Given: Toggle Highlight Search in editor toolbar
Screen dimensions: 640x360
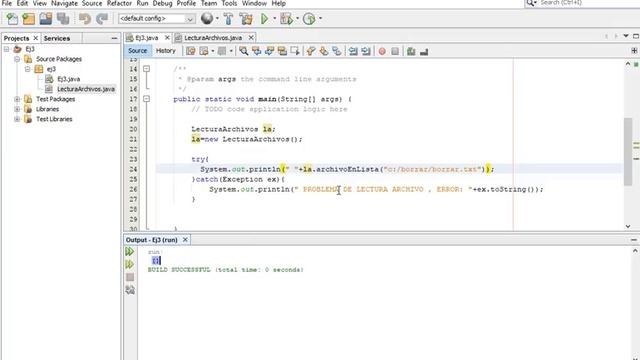Looking at the screenshot, I should pyautogui.click(x=282, y=51).
